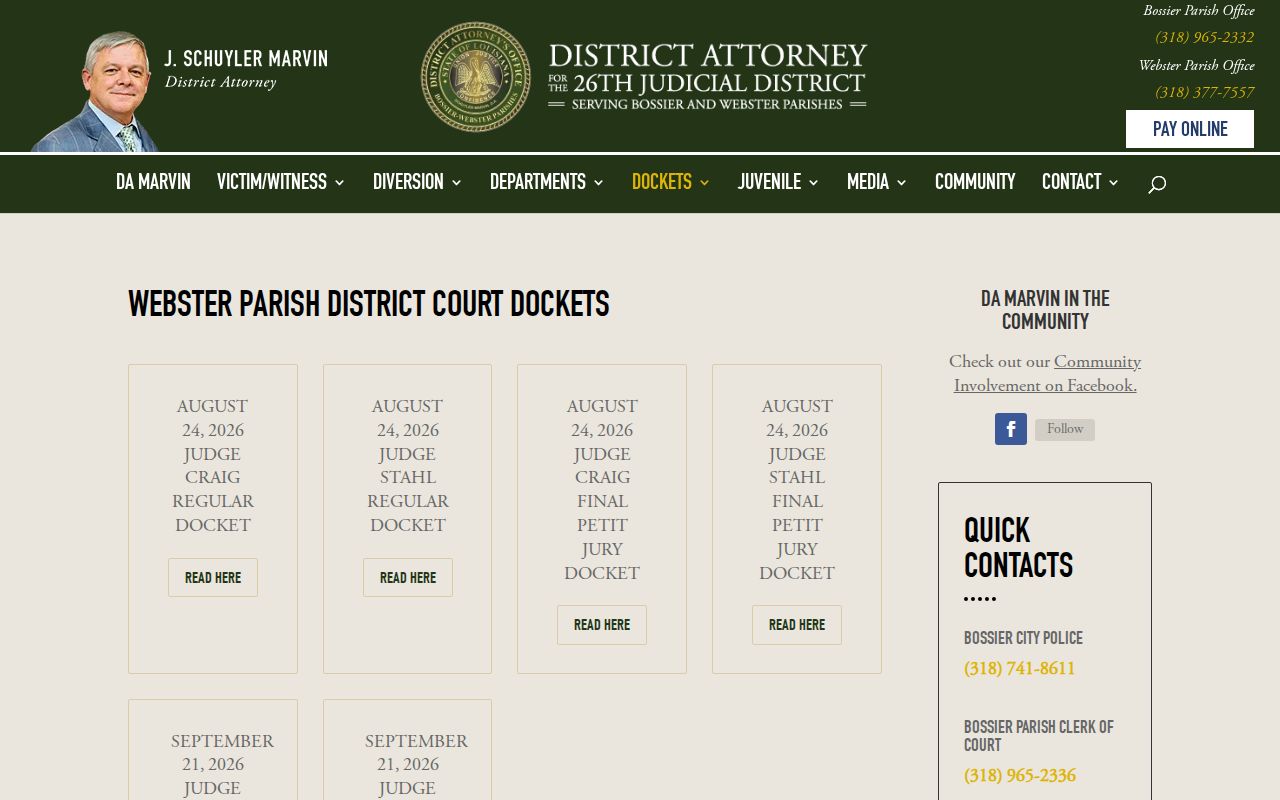This screenshot has height=800, width=1280.
Task: Open the DA Marvin menu item
Action: pyautogui.click(x=153, y=182)
